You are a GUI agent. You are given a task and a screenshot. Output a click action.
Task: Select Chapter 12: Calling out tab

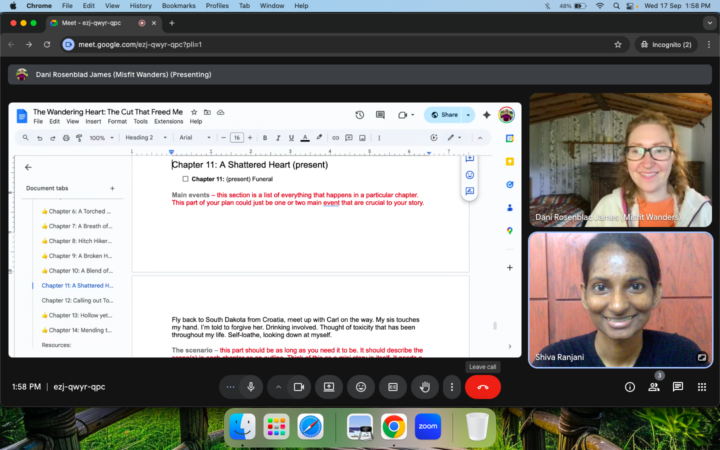pyautogui.click(x=77, y=300)
